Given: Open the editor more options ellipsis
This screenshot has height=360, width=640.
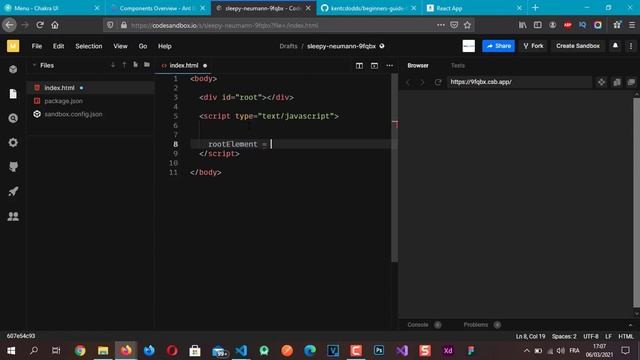Looking at the screenshot, I should [x=390, y=65].
